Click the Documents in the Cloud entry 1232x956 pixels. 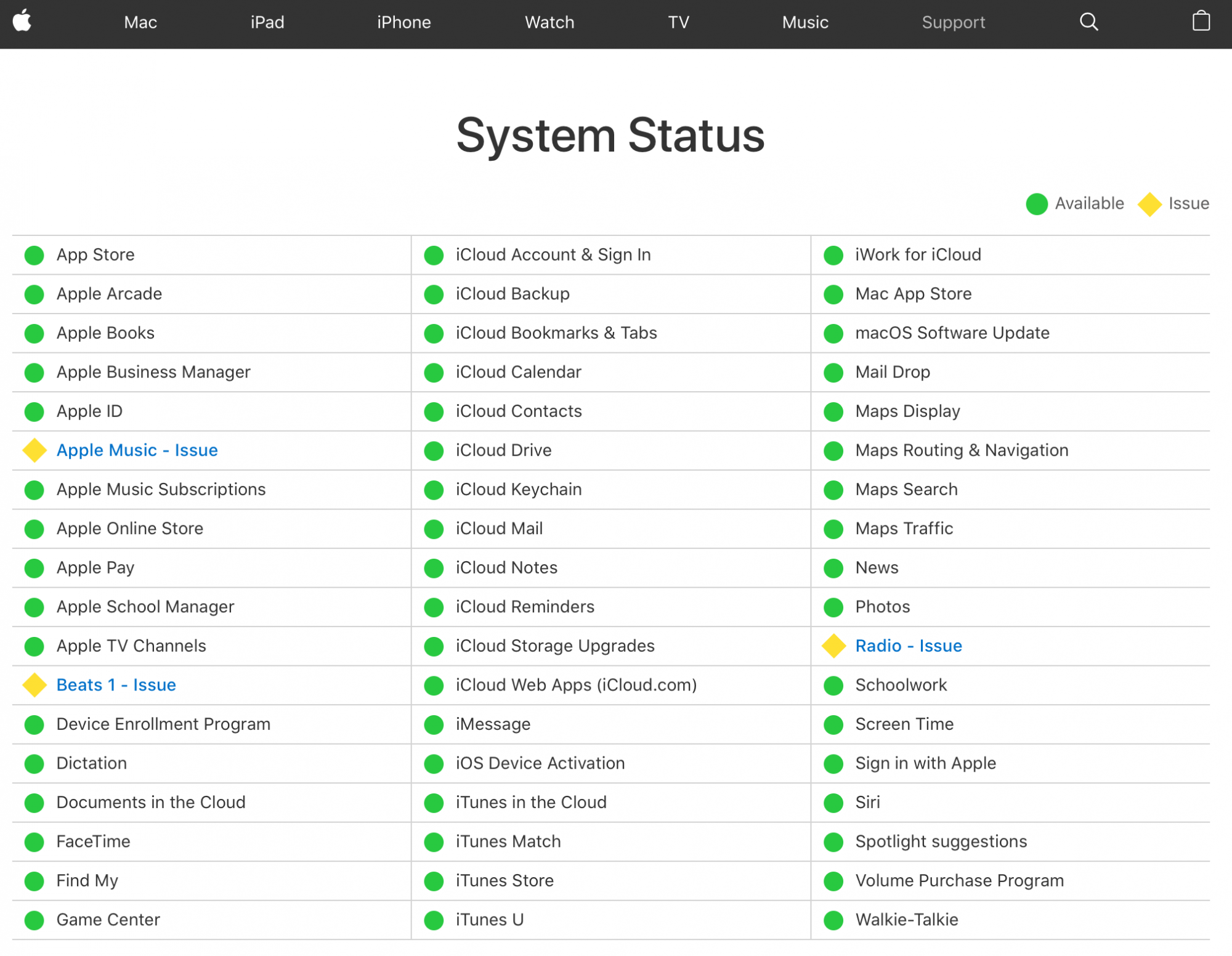point(151,802)
